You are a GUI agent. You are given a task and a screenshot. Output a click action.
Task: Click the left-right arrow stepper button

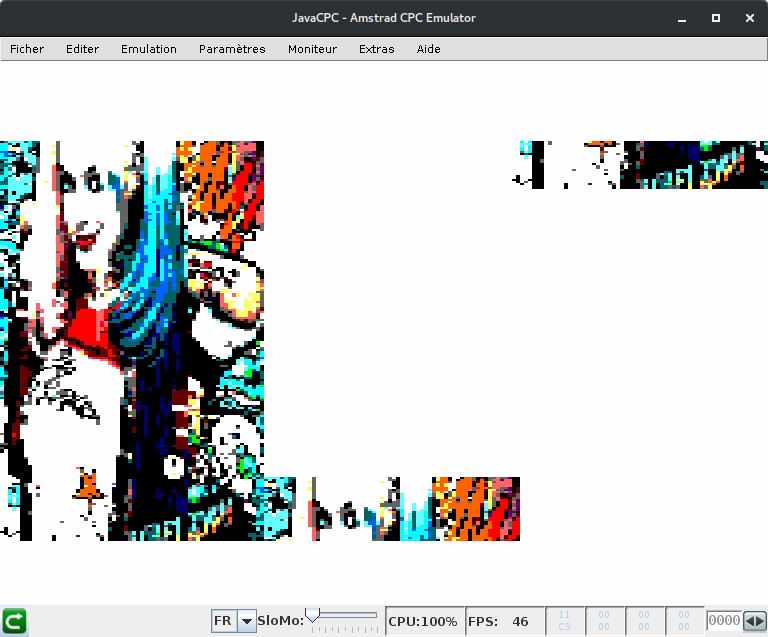point(754,621)
